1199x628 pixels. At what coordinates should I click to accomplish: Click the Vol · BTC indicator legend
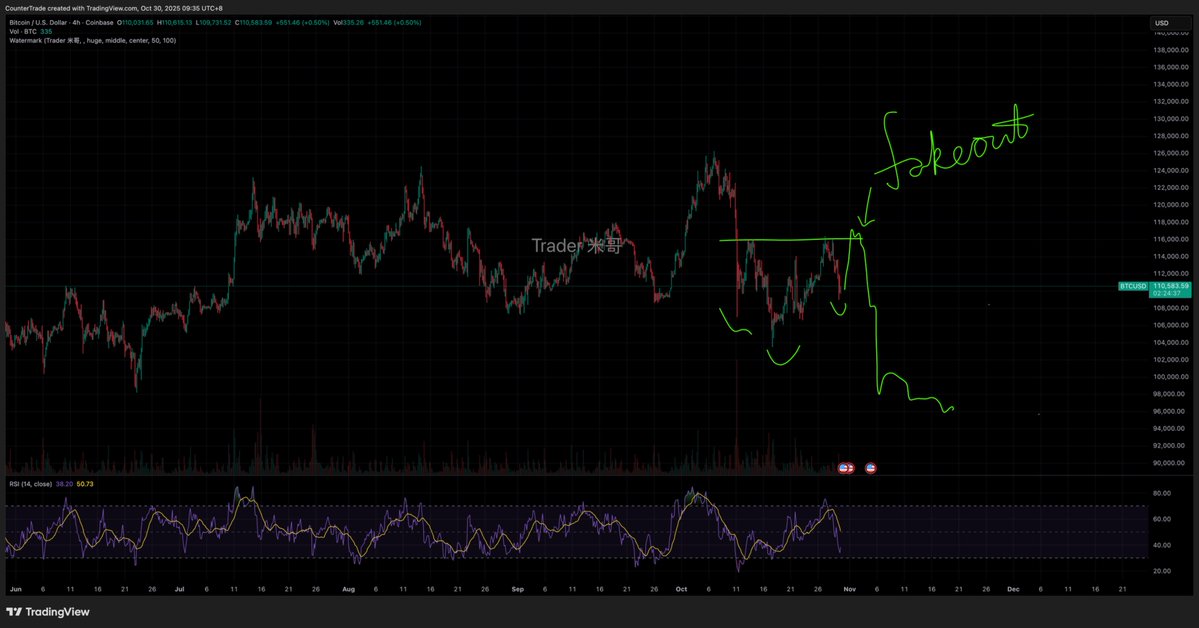[x=24, y=31]
